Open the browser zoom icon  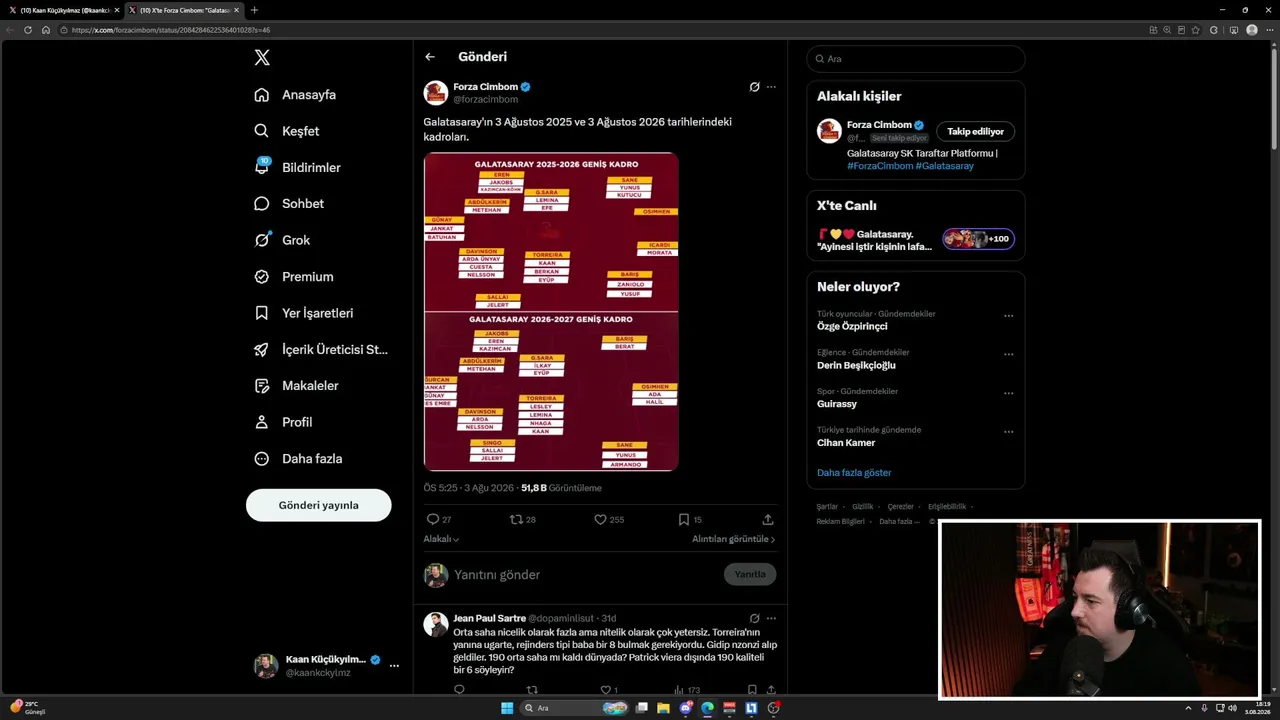pyautogui.click(x=1167, y=30)
